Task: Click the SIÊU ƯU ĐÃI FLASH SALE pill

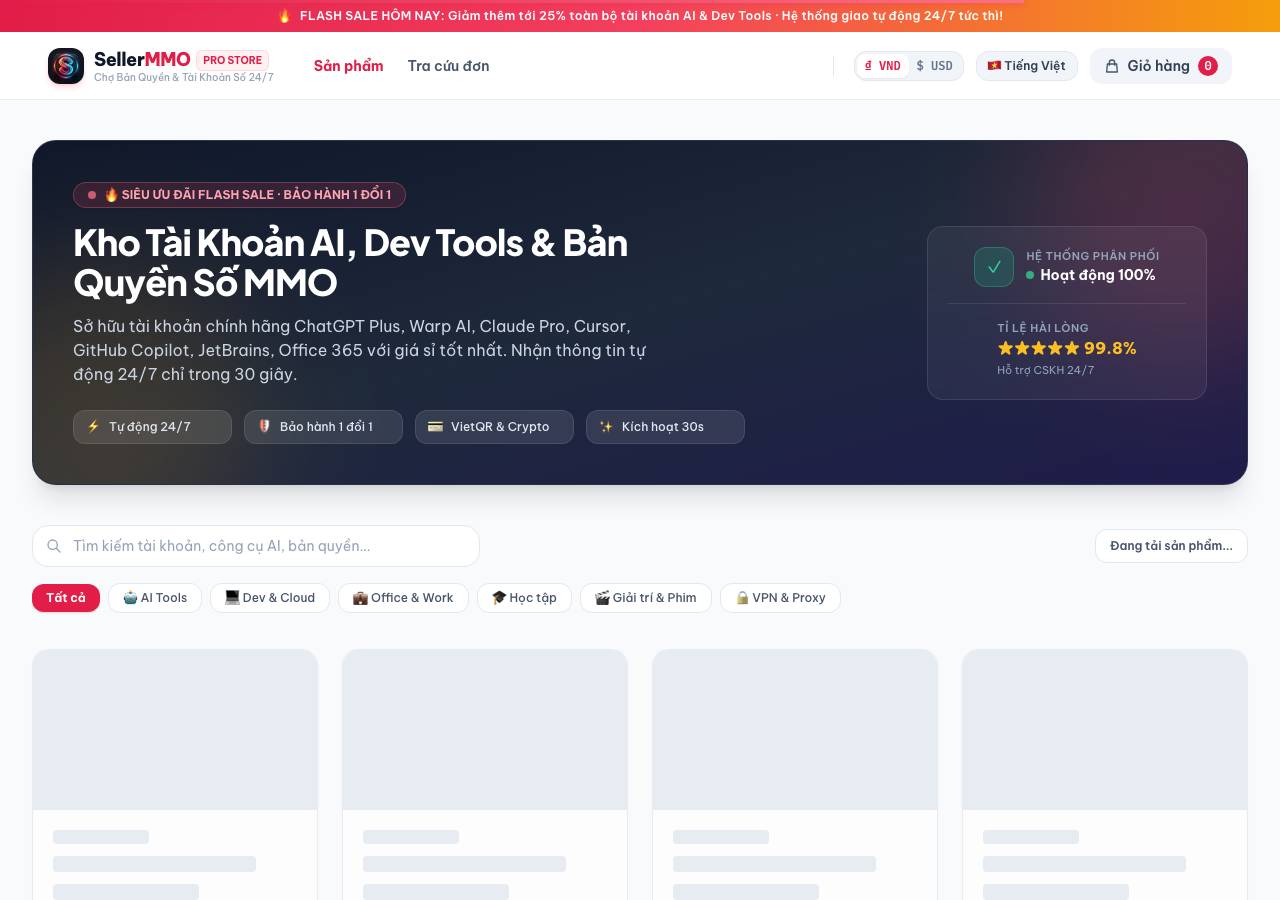Action: (239, 195)
